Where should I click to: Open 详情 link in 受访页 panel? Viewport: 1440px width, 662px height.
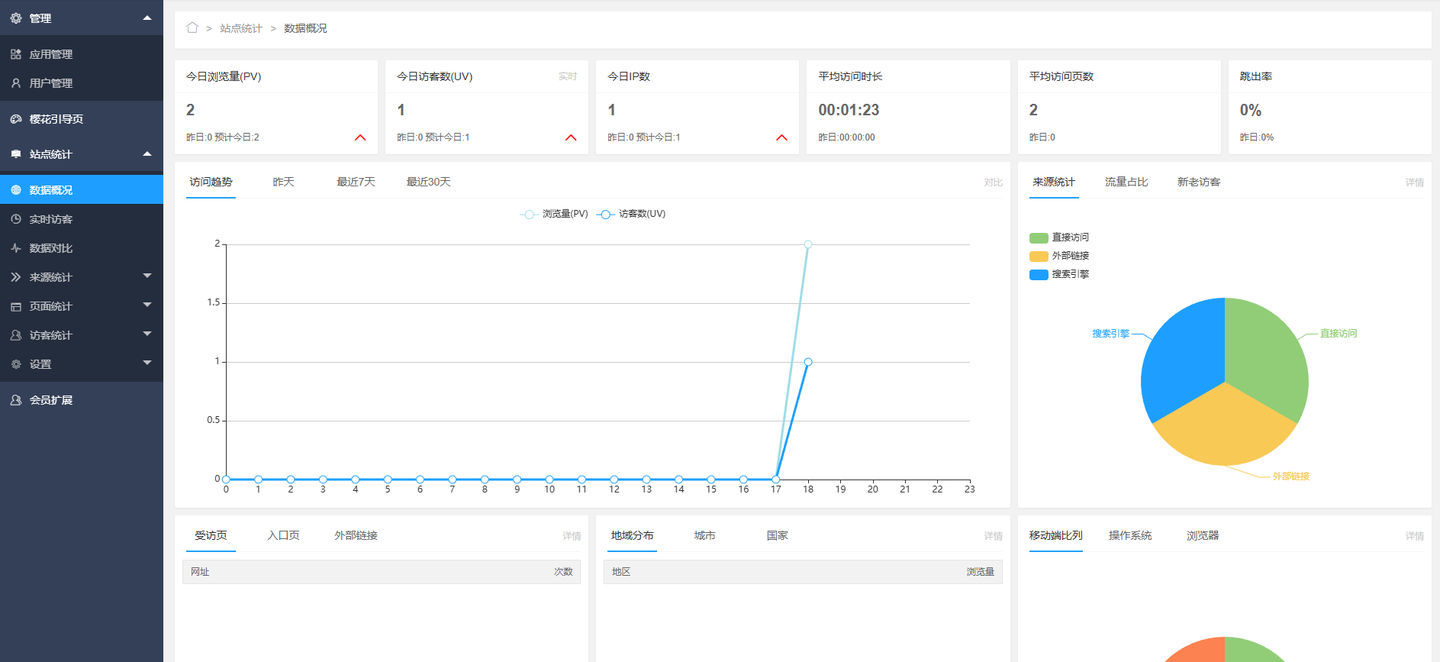click(x=571, y=537)
